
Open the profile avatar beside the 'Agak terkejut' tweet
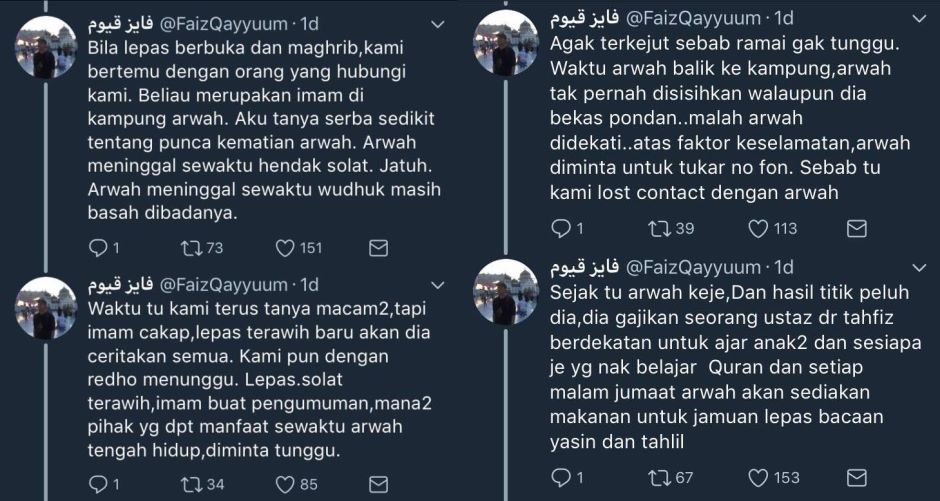(x=505, y=42)
